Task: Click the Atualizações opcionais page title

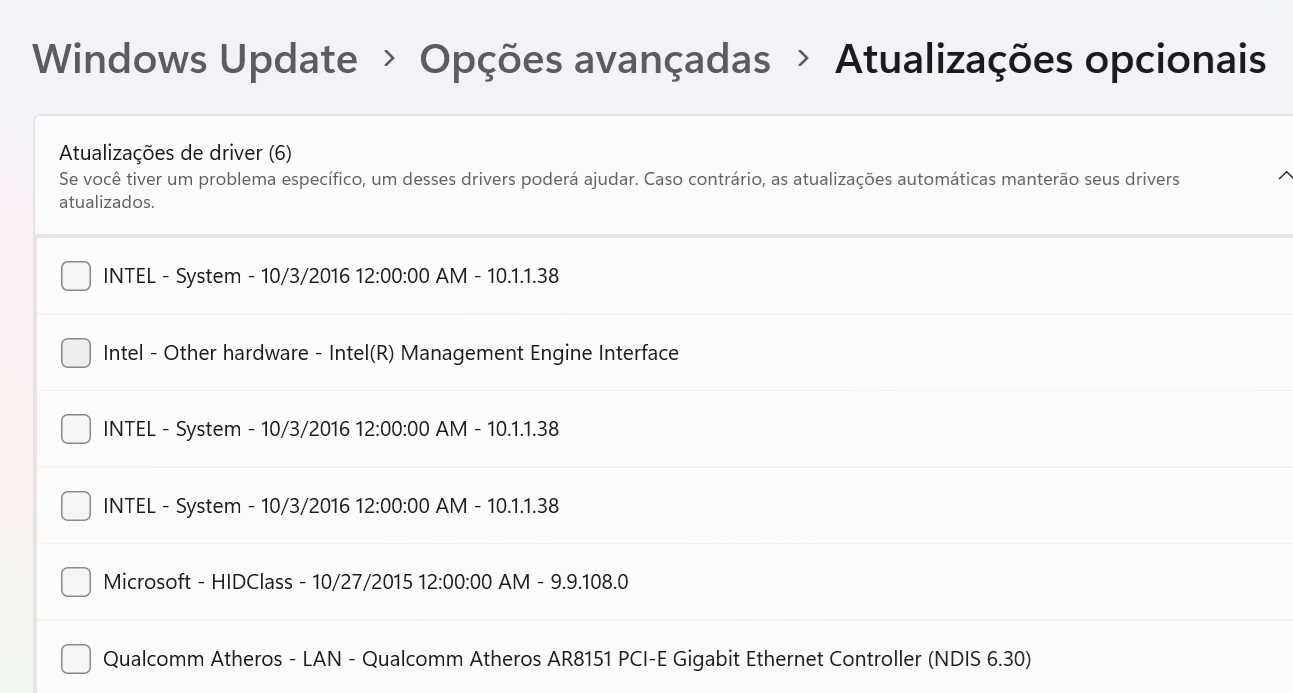Action: 1050,59
